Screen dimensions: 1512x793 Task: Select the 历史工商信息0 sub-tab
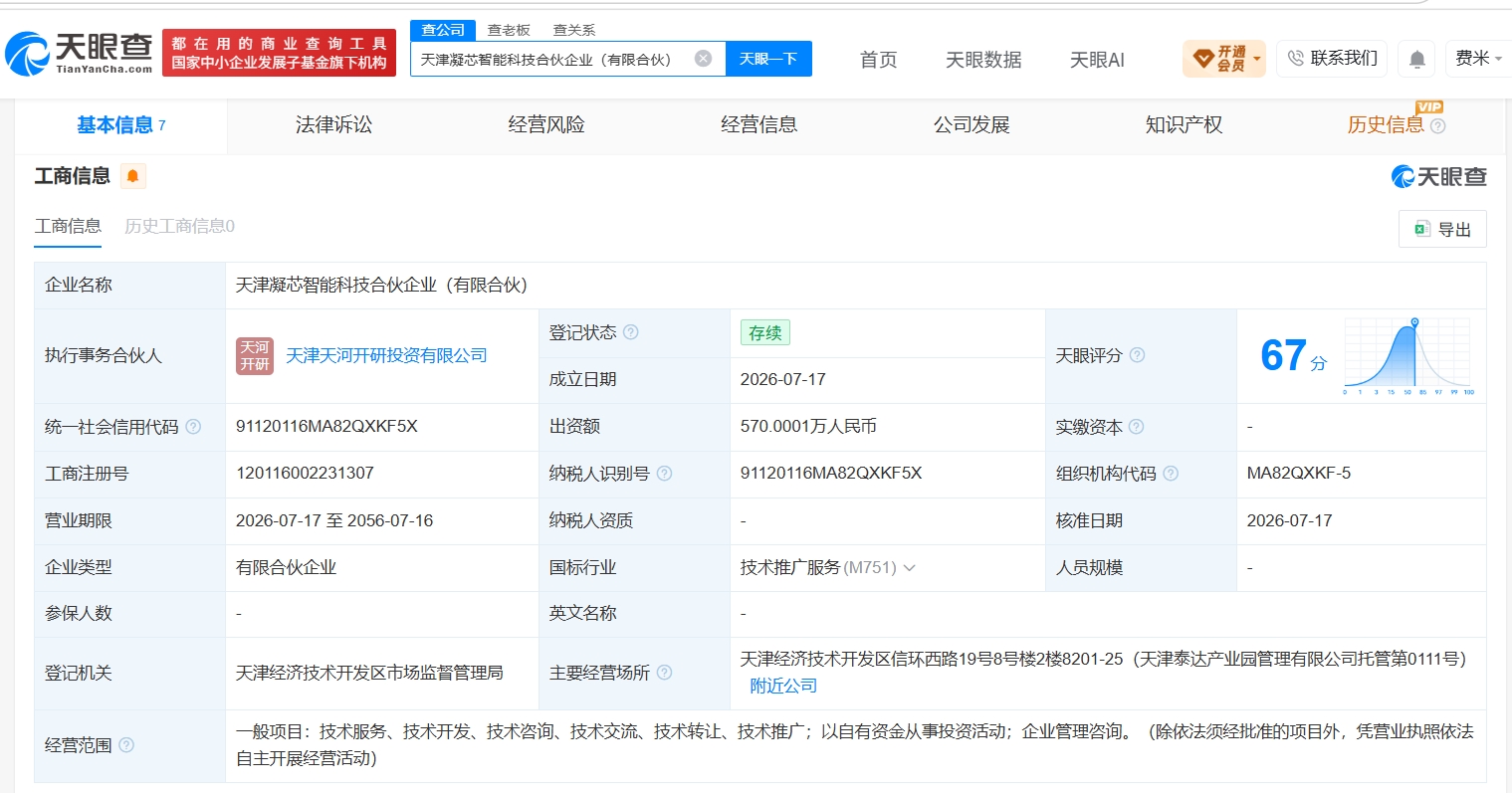coord(179,227)
